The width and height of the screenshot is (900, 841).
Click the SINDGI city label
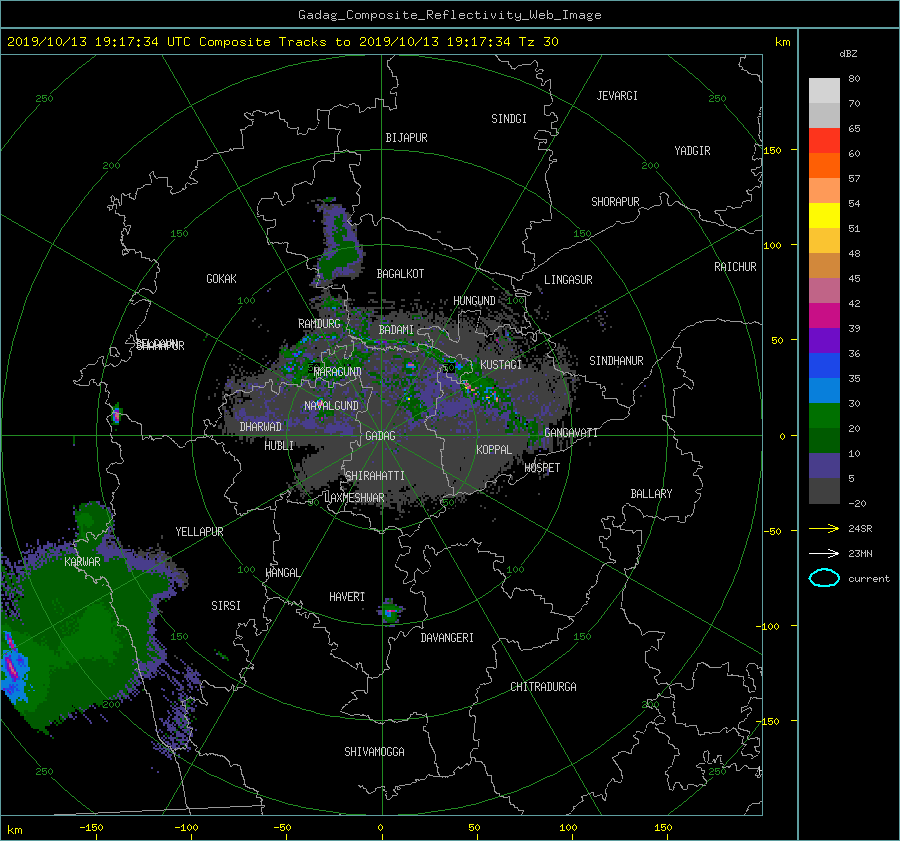click(509, 119)
